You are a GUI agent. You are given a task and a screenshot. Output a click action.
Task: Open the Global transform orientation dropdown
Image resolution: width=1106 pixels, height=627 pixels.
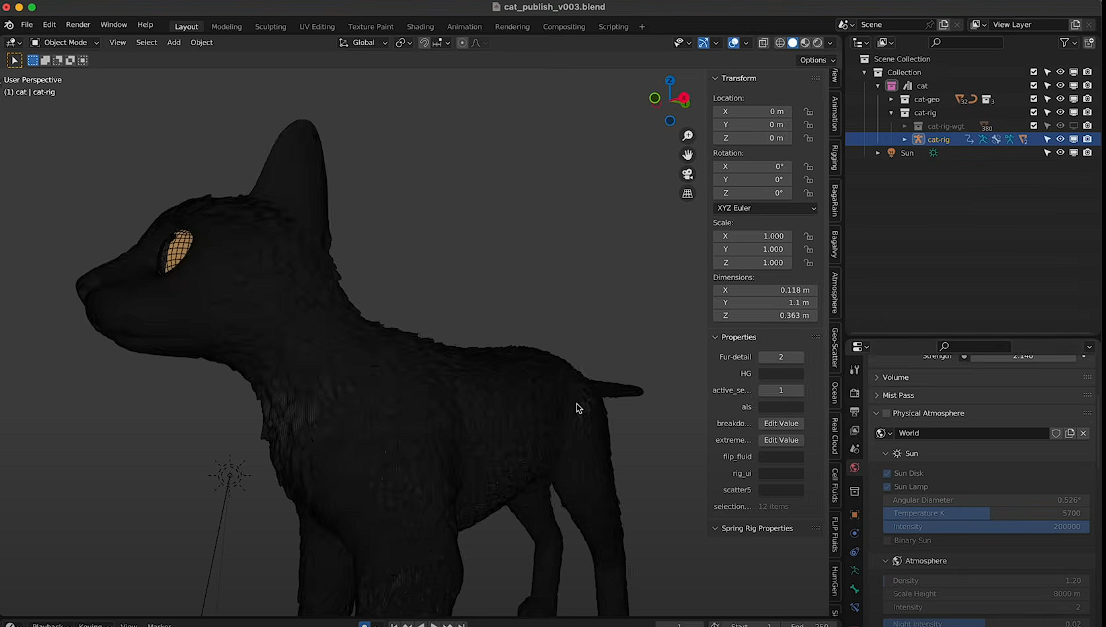click(363, 42)
